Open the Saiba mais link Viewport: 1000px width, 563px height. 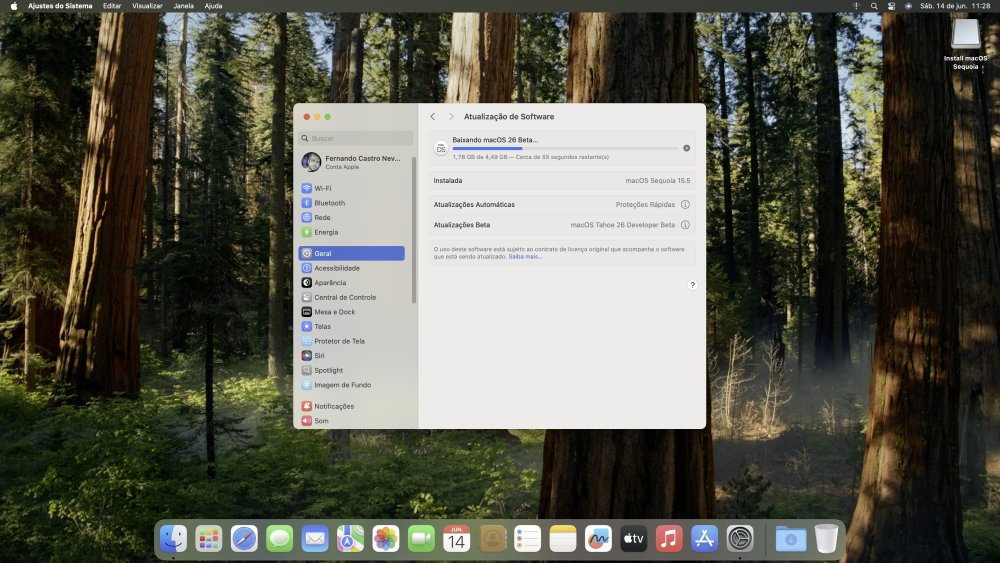coord(525,257)
